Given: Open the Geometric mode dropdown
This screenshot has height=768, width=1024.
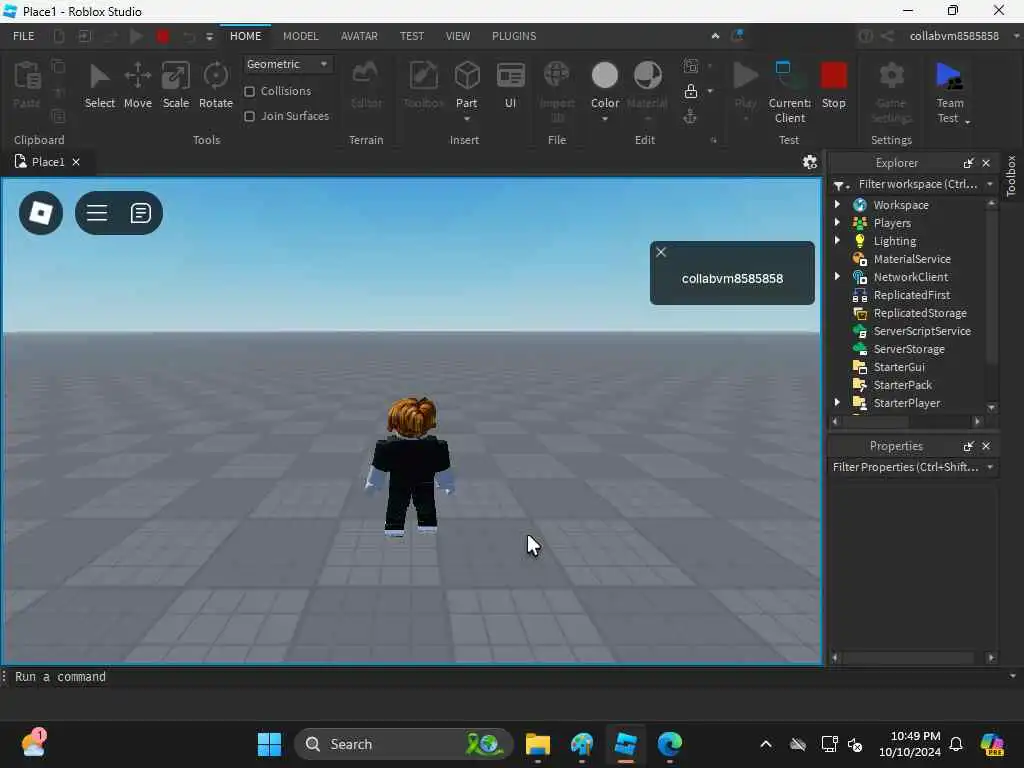Looking at the screenshot, I should click(x=288, y=64).
